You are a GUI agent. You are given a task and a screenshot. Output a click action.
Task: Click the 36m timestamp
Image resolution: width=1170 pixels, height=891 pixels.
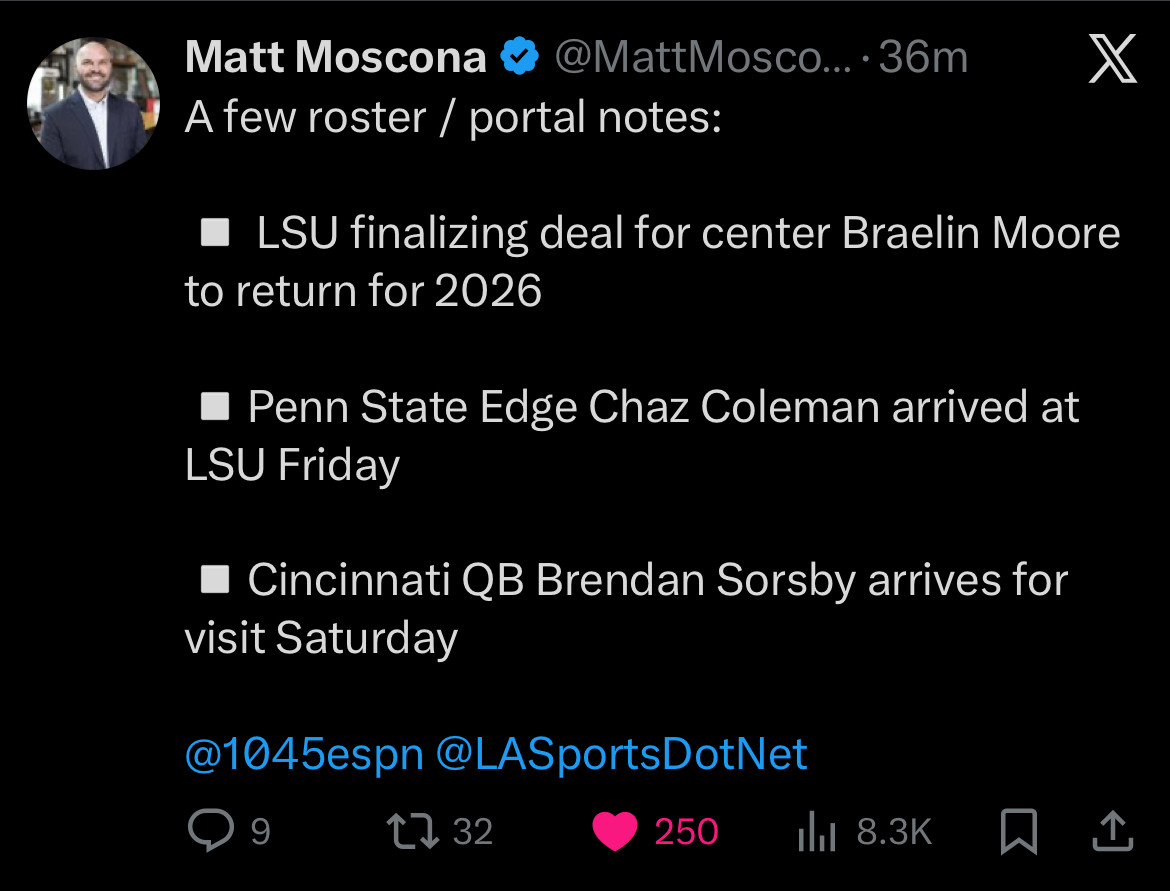[x=923, y=58]
